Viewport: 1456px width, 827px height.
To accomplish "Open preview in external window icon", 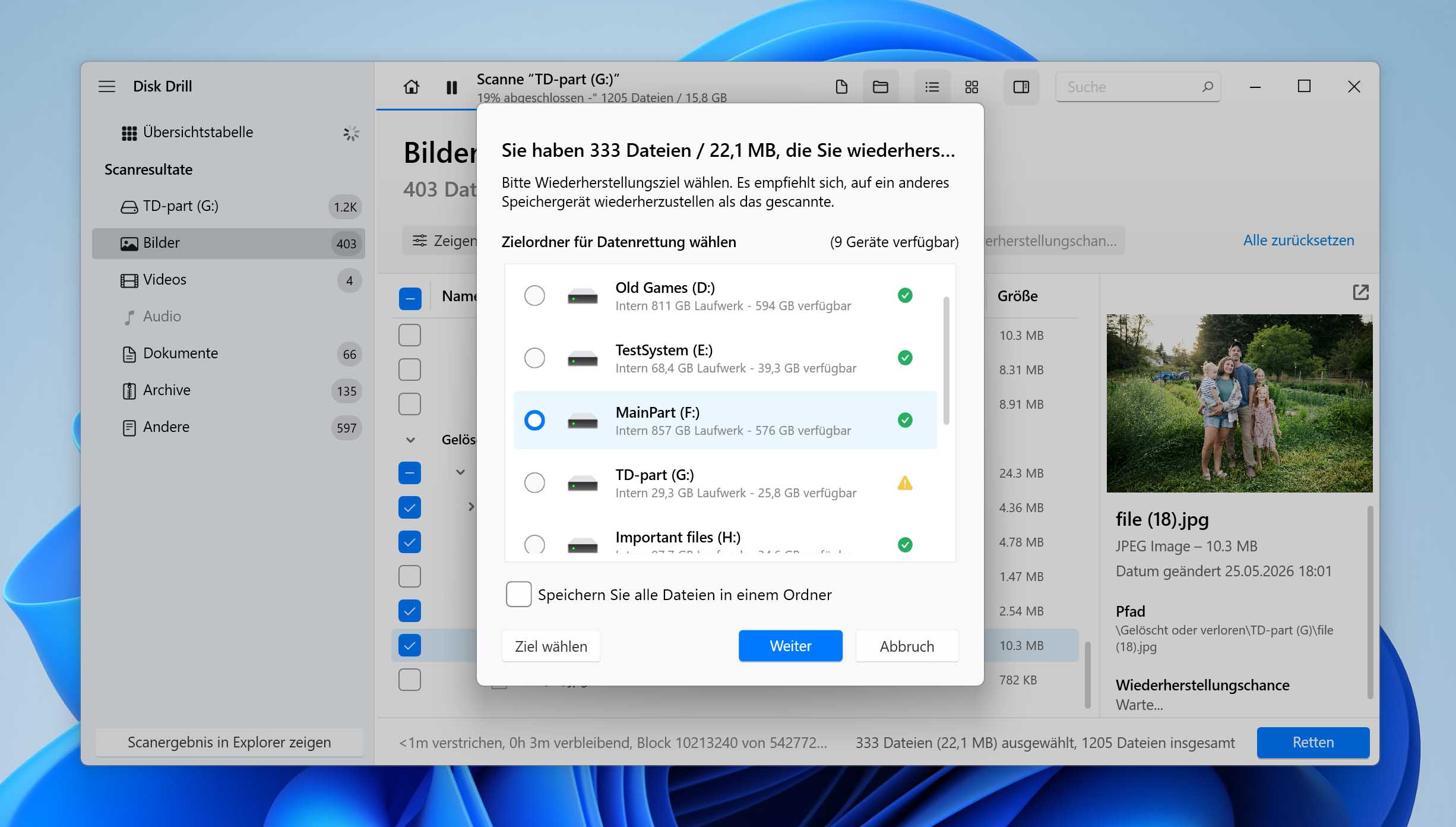I will (x=1360, y=292).
